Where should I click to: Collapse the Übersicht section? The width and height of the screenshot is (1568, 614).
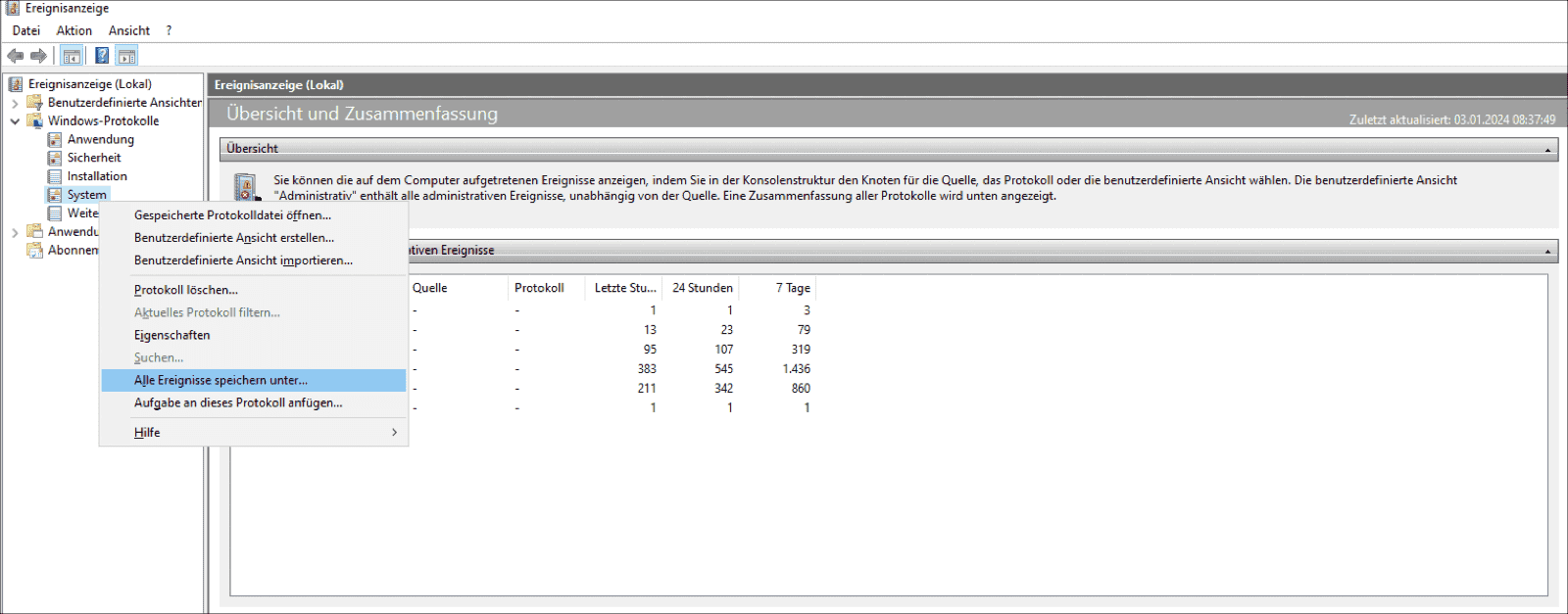point(1547,150)
